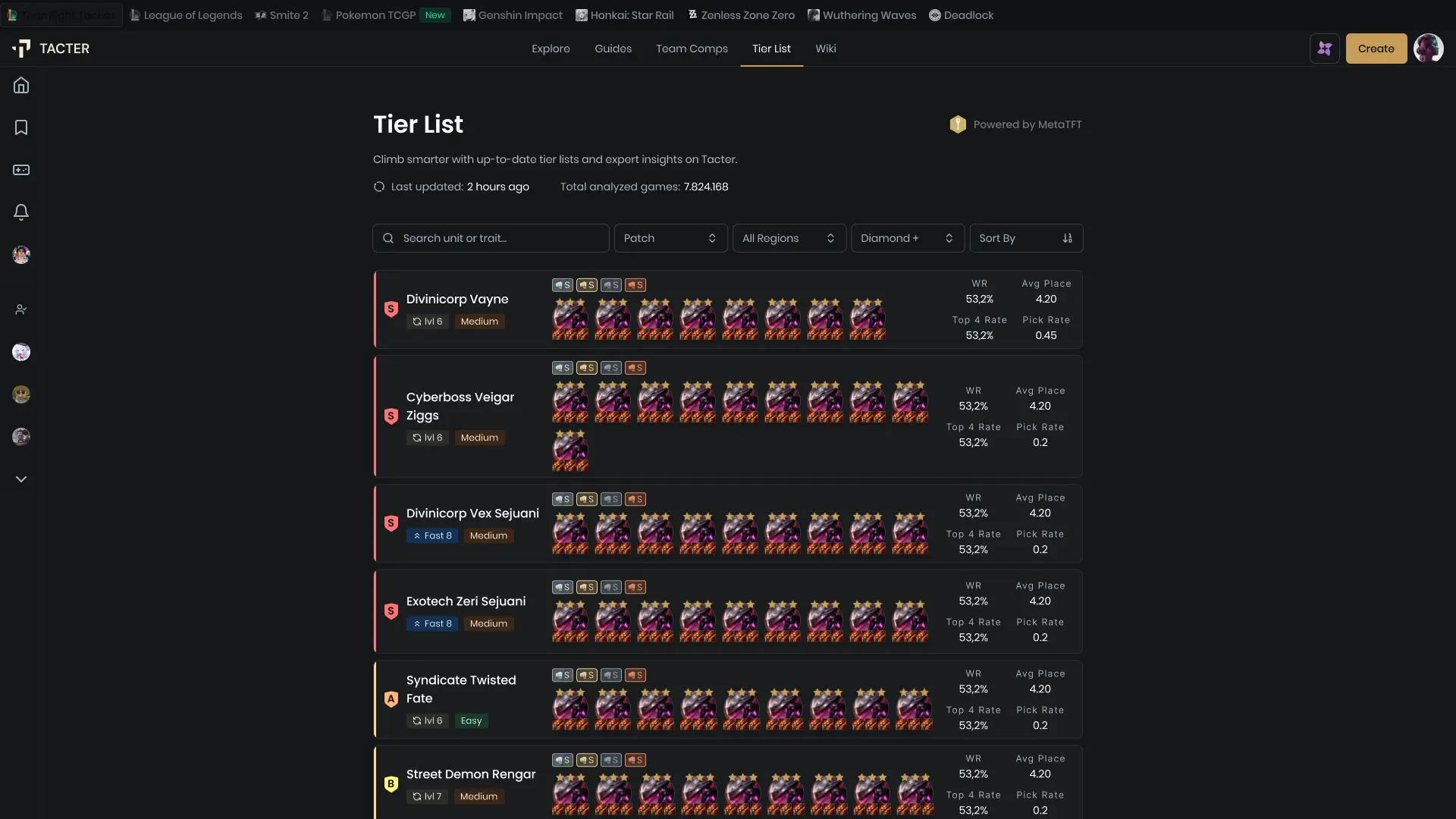Image resolution: width=1456 pixels, height=819 pixels.
Task: Open the All Regions selector
Action: (789, 237)
